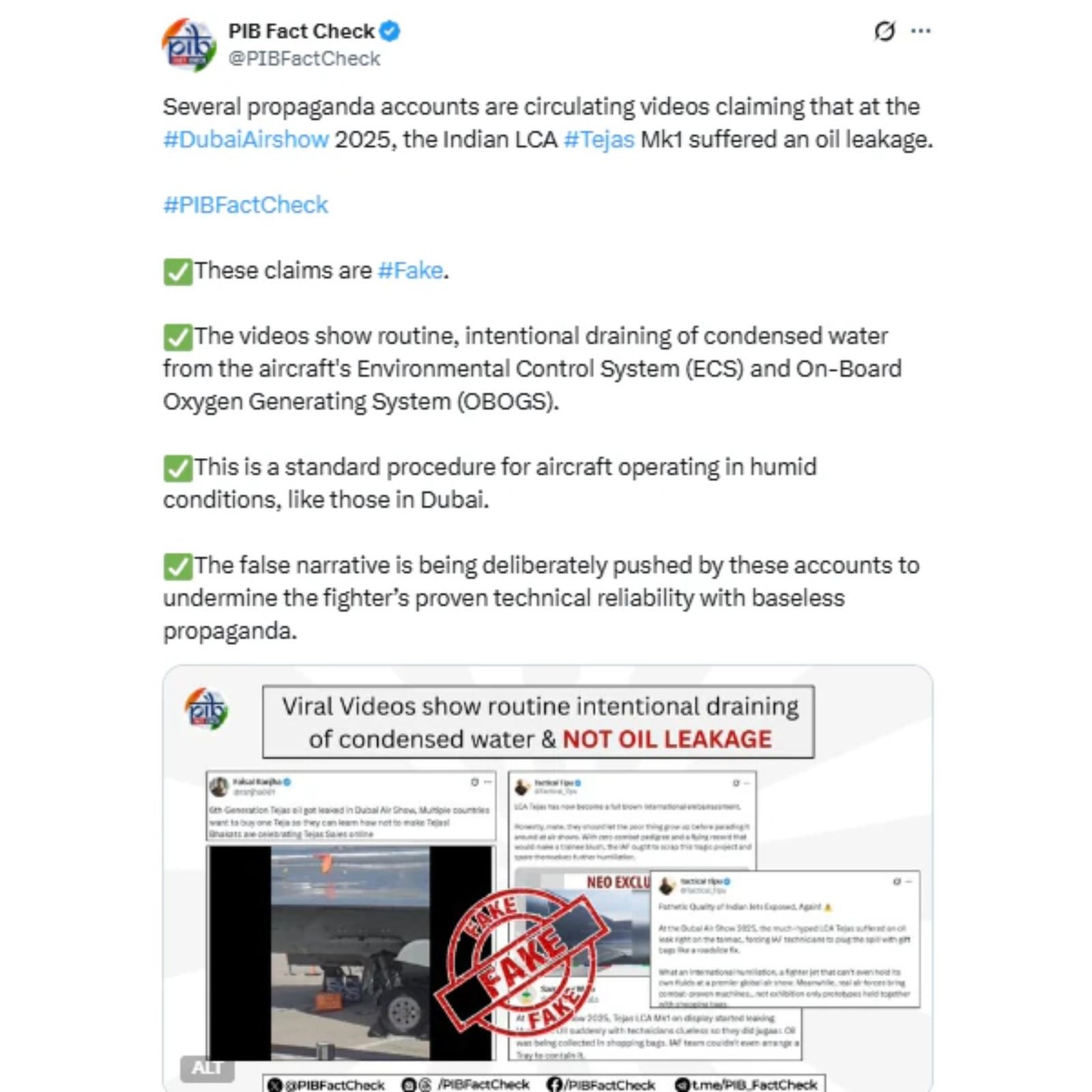The height and width of the screenshot is (1092, 1092).
Task: Open the three-dots more options menu
Action: (x=921, y=31)
